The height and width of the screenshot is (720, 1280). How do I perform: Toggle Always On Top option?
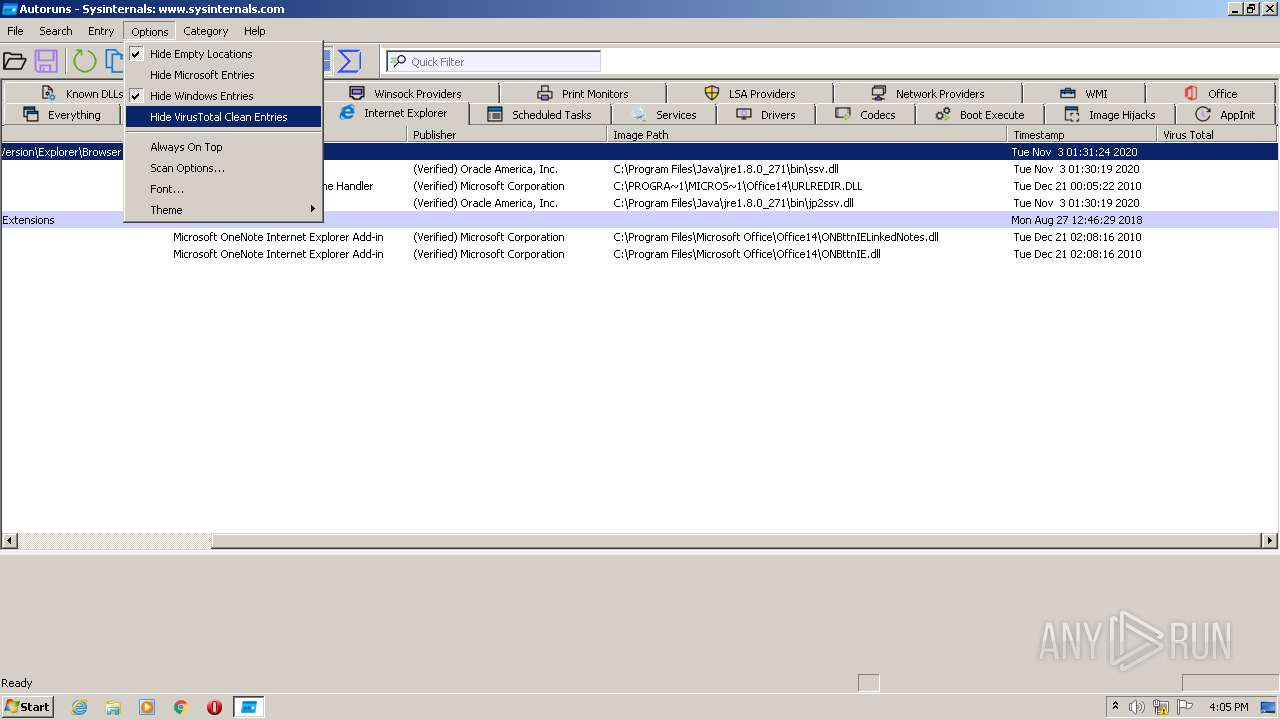click(223, 147)
